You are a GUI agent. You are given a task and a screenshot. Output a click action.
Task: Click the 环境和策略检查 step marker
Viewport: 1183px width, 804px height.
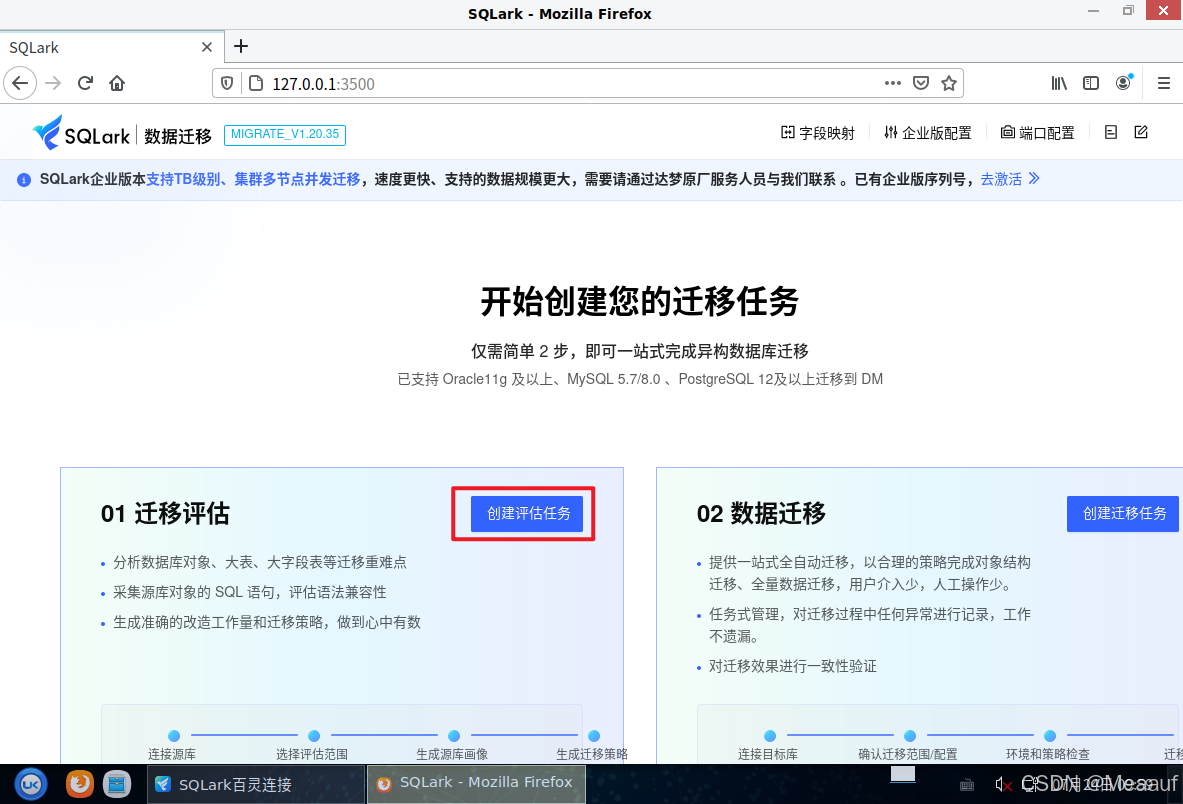1049,736
